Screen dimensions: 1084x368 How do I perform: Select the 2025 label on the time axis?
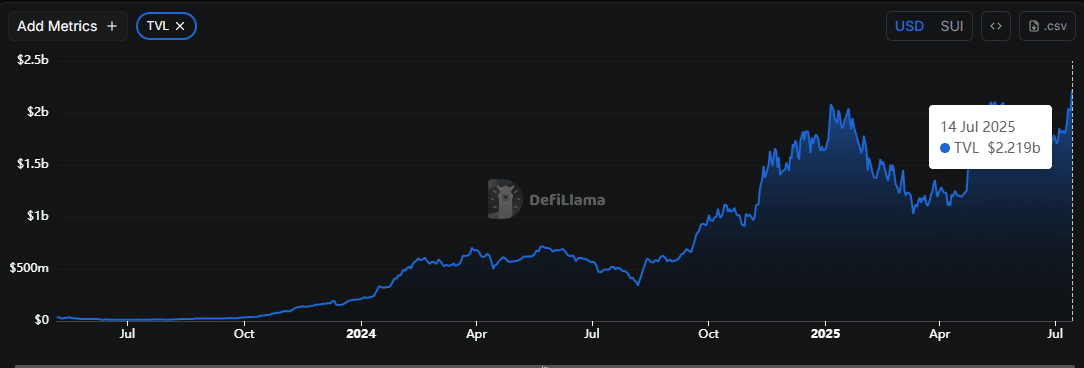coord(825,334)
